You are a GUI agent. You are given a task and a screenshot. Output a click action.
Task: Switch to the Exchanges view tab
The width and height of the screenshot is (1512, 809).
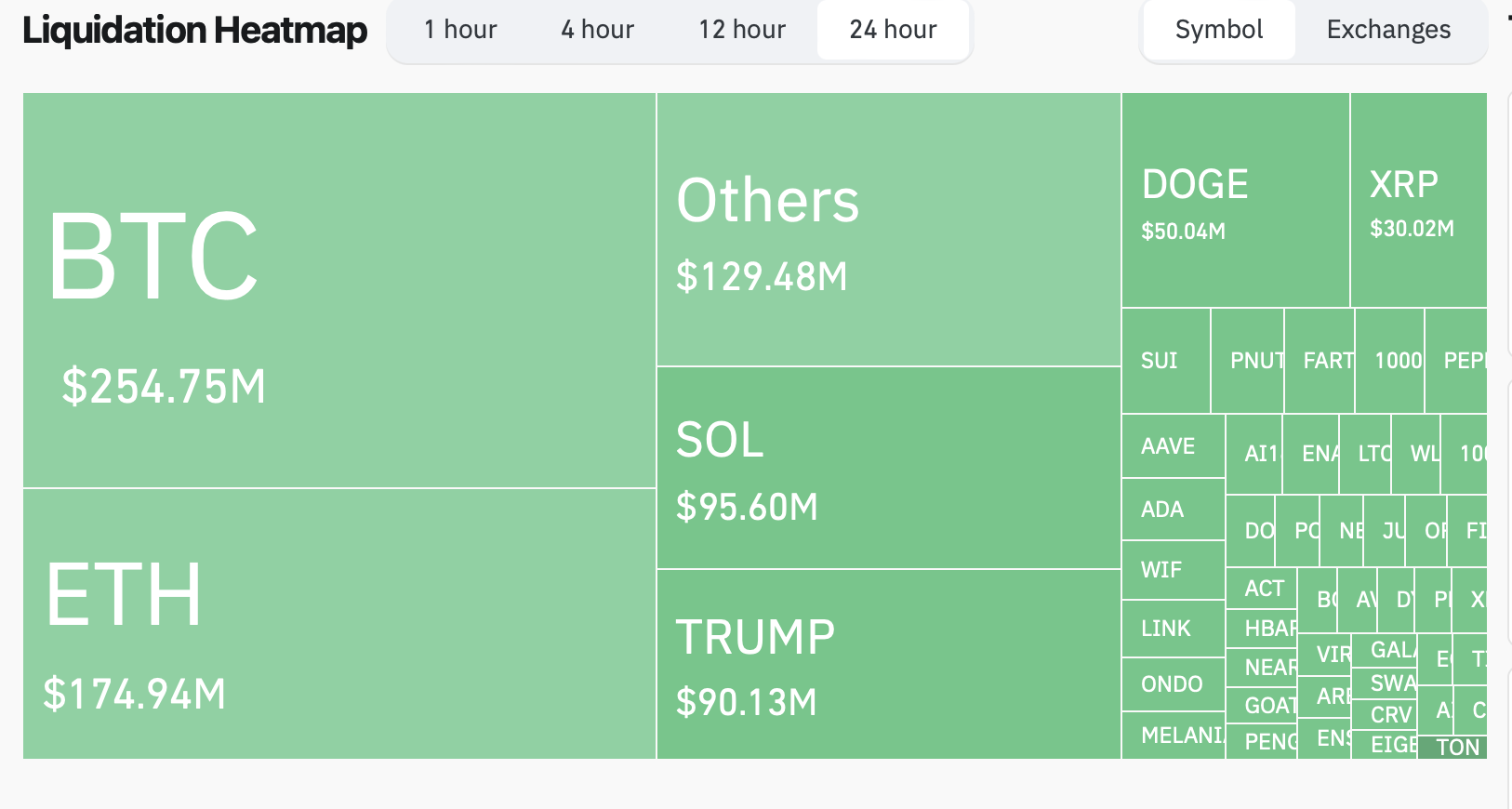point(1388,30)
